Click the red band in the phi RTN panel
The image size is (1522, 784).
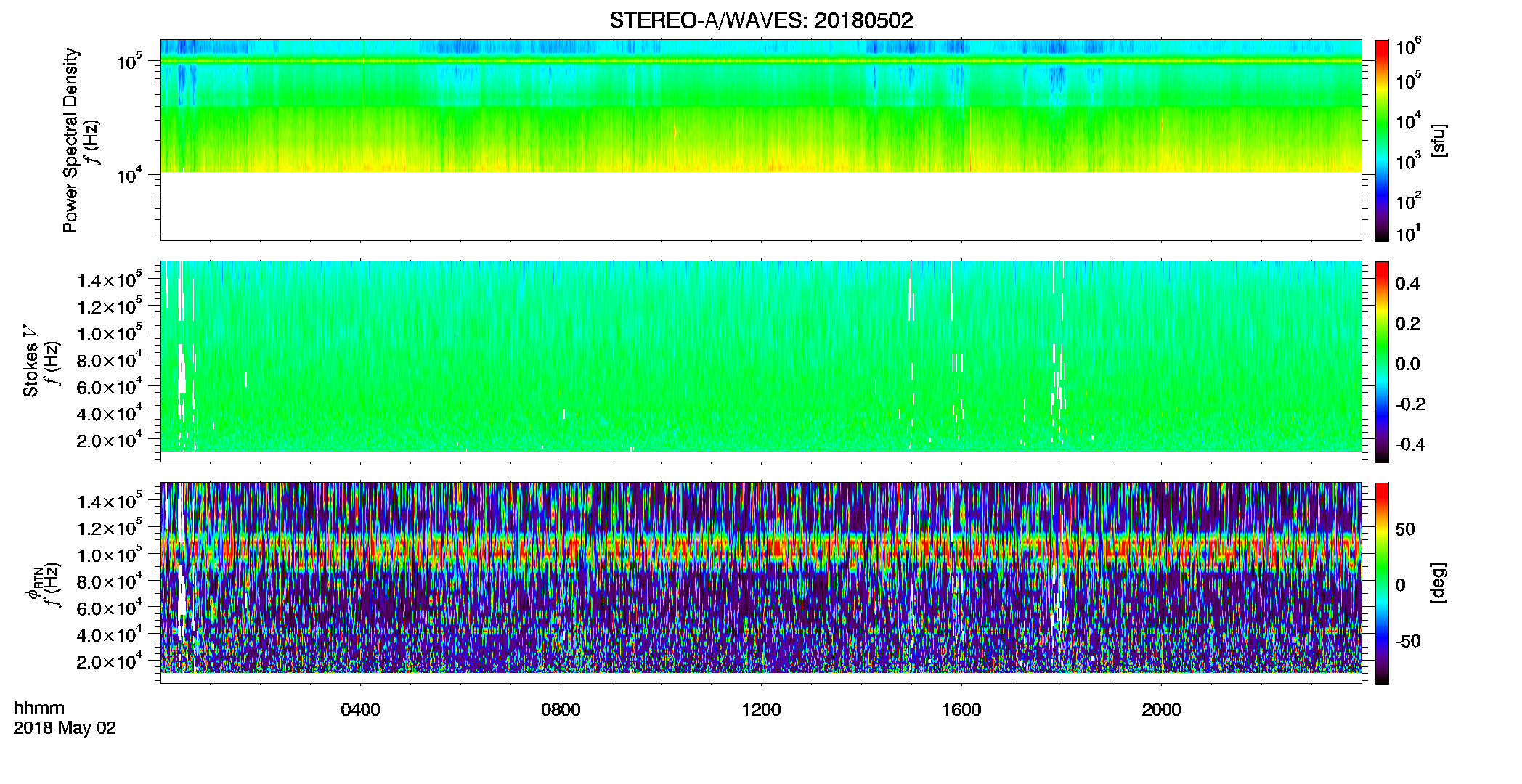point(761,550)
